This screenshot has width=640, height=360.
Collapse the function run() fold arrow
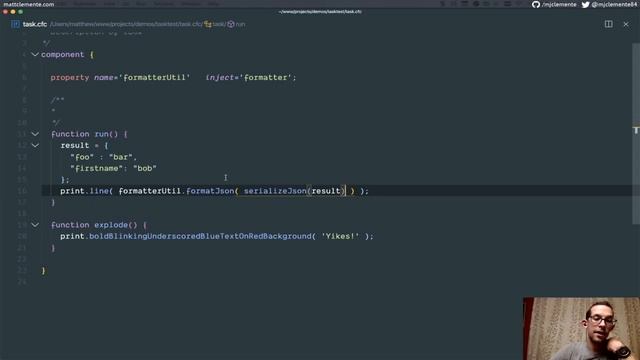35,134
